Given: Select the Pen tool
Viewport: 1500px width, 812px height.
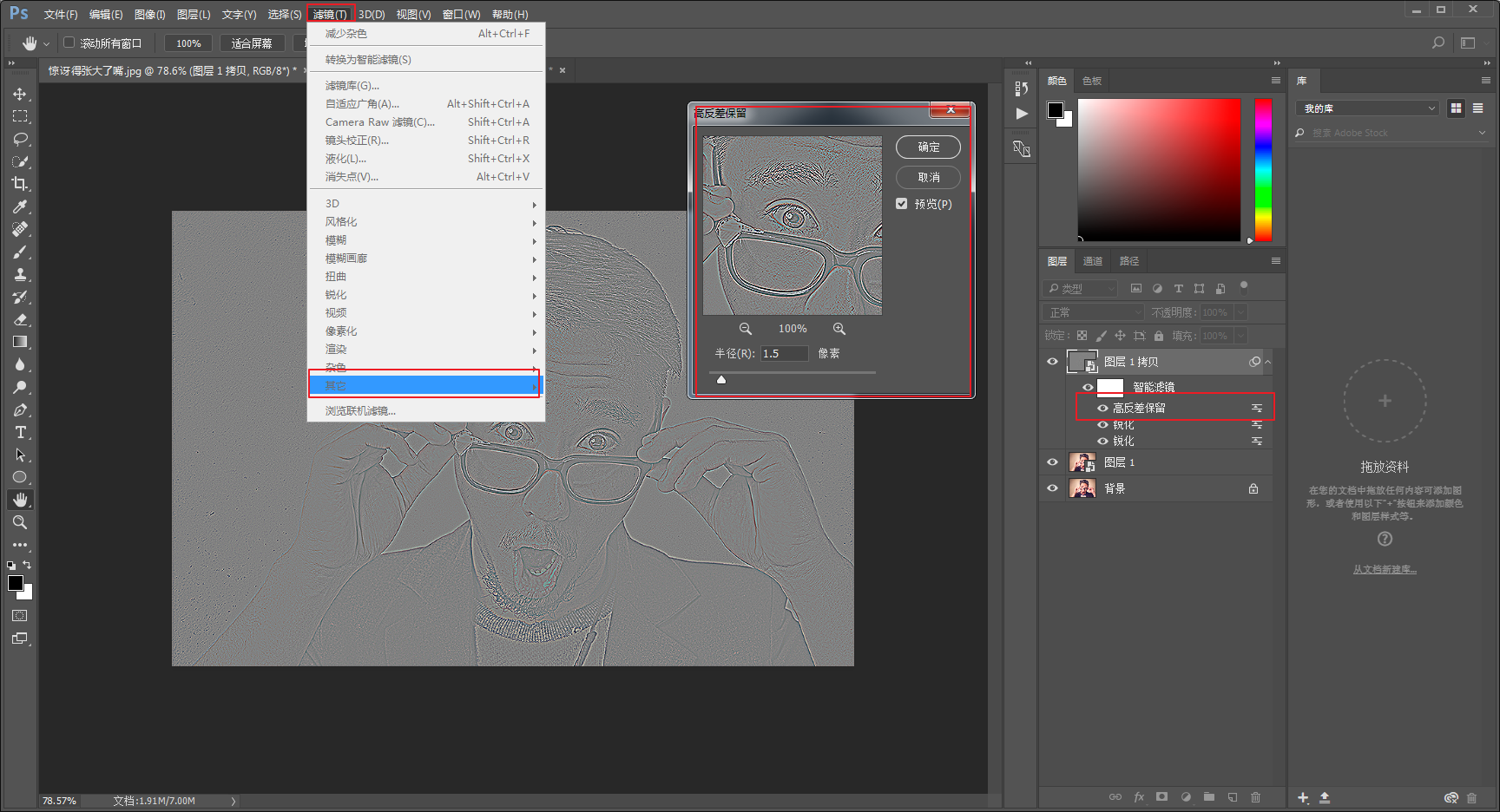Looking at the screenshot, I should tap(19, 409).
